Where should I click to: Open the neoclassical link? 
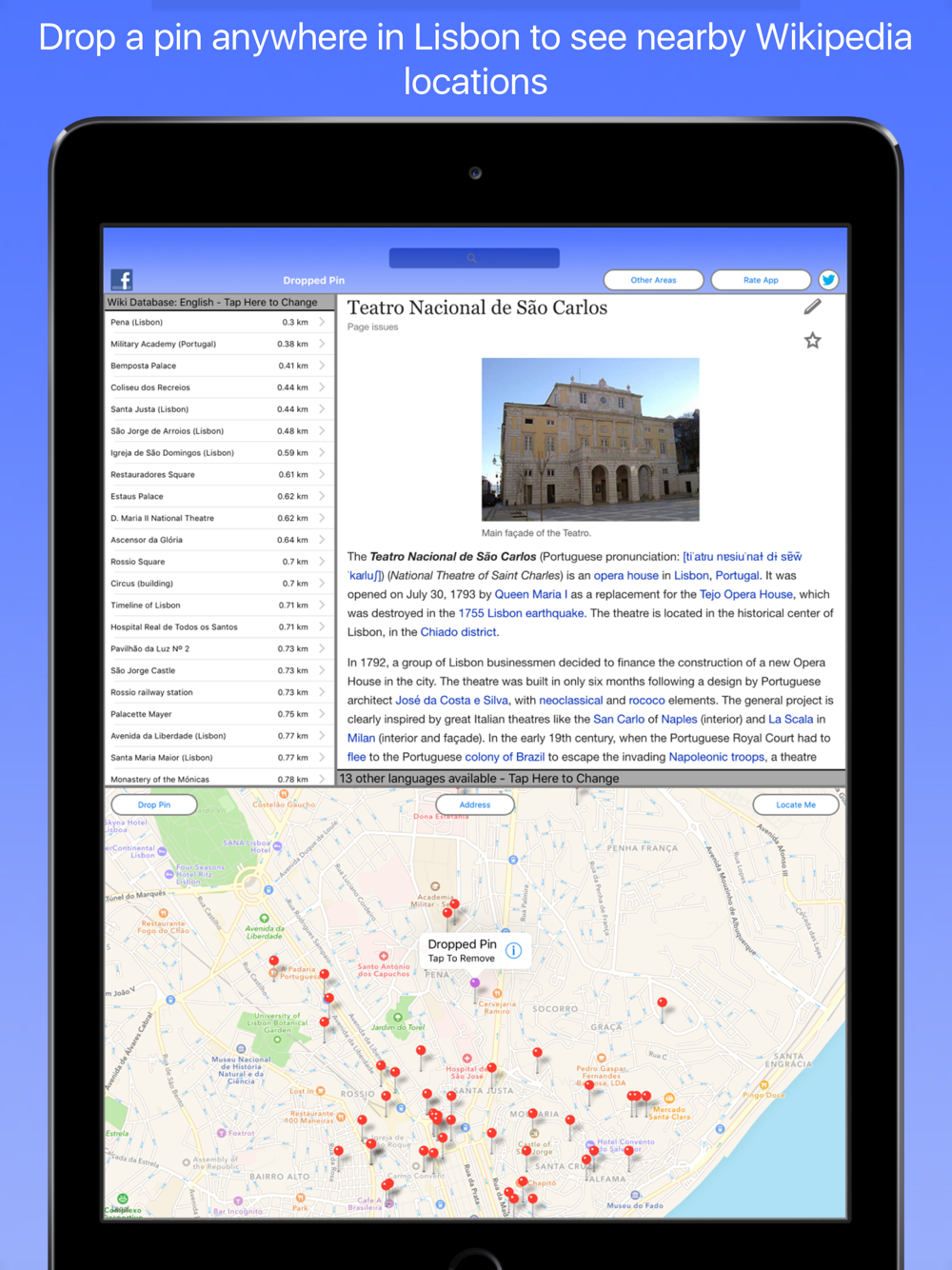coord(571,700)
